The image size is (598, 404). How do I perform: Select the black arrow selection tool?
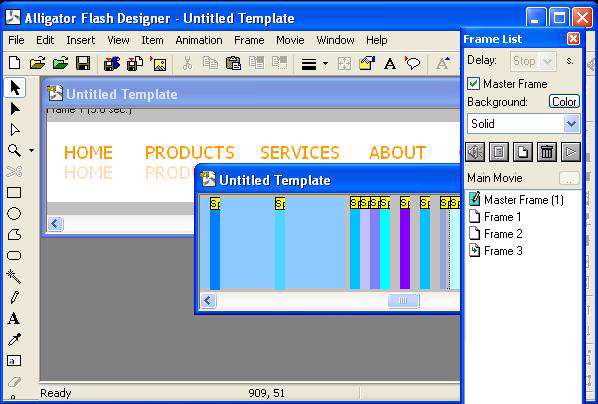click(15, 88)
